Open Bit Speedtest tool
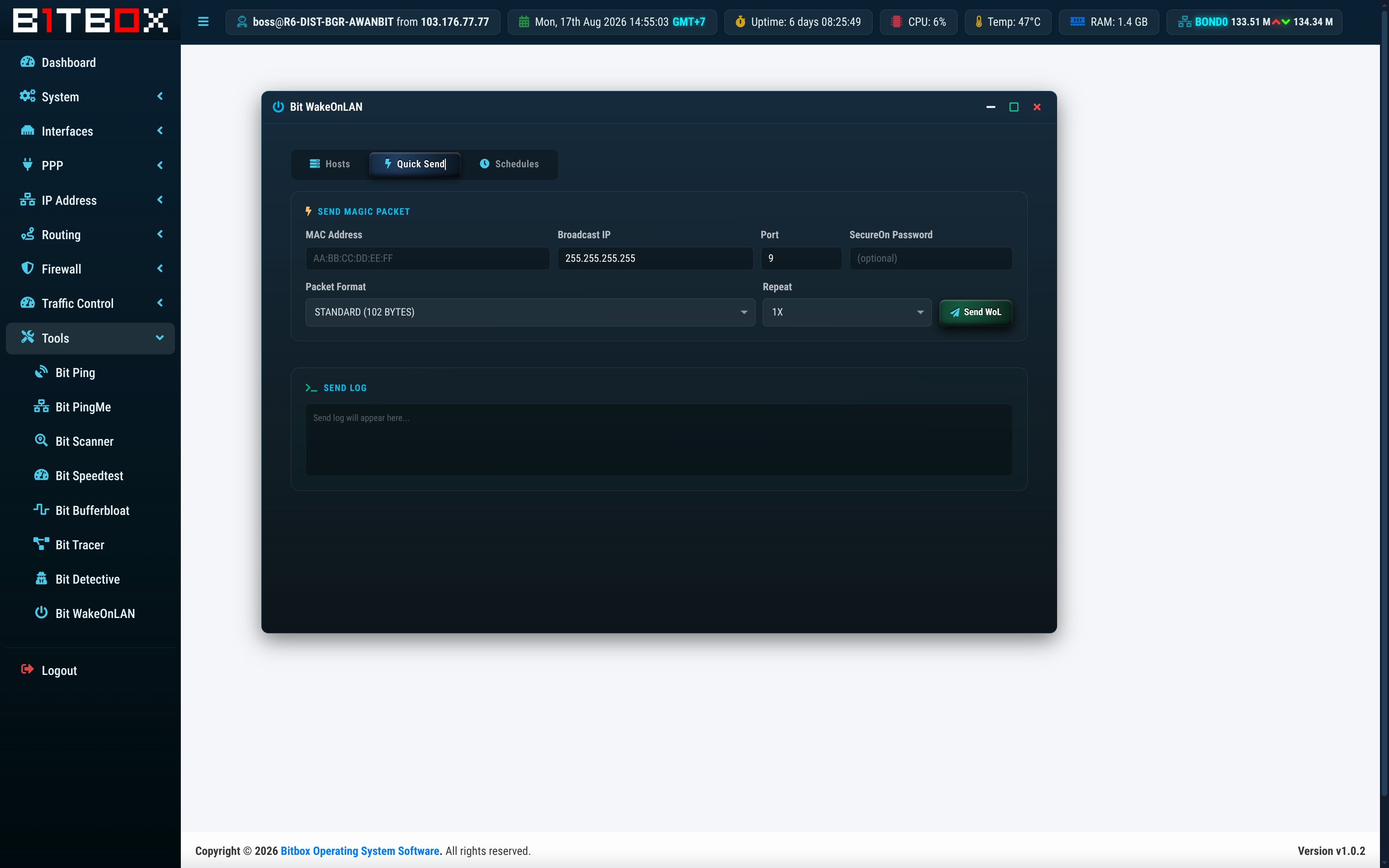This screenshot has height=868, width=1389. click(90, 476)
